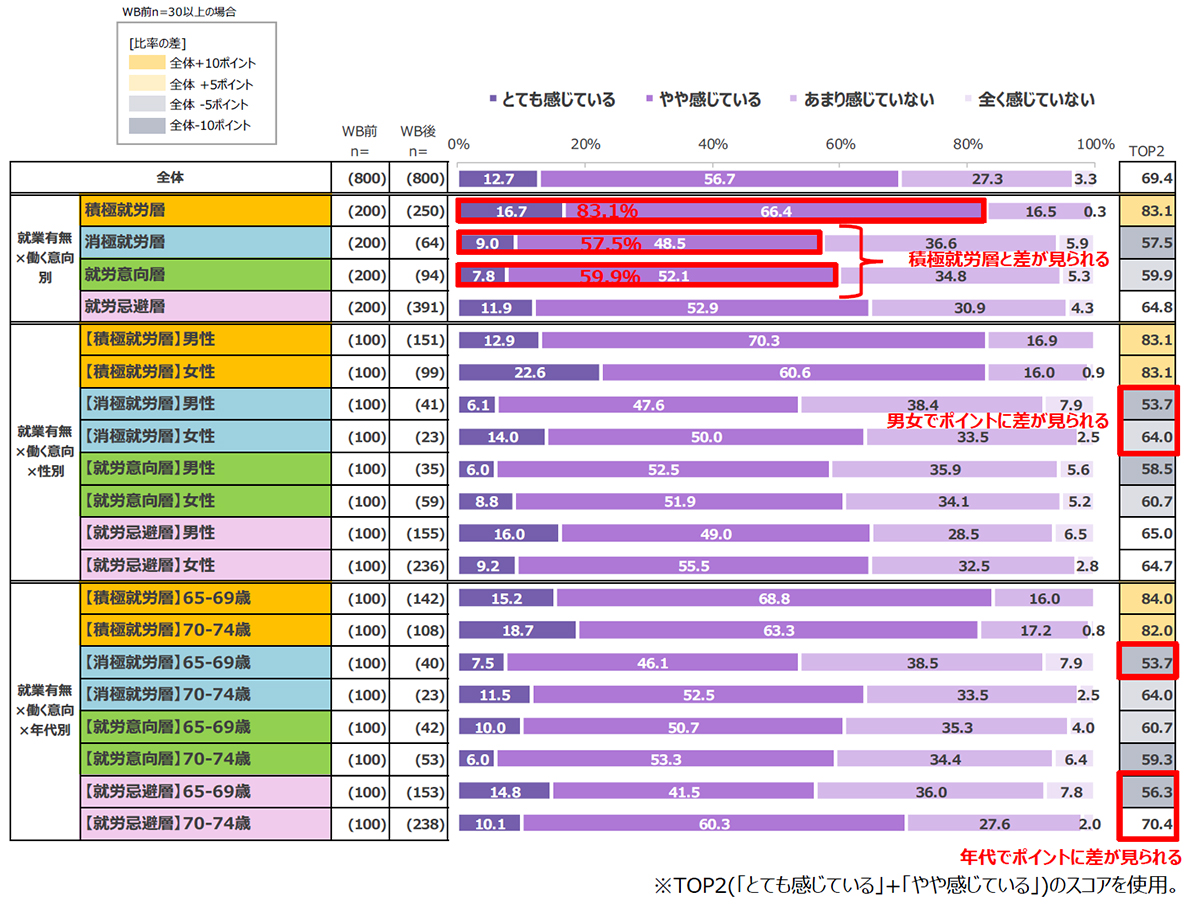Click the 積極就労層と差が見られる red annotation text
This screenshot has height=908, width=1200.
tap(1007, 259)
